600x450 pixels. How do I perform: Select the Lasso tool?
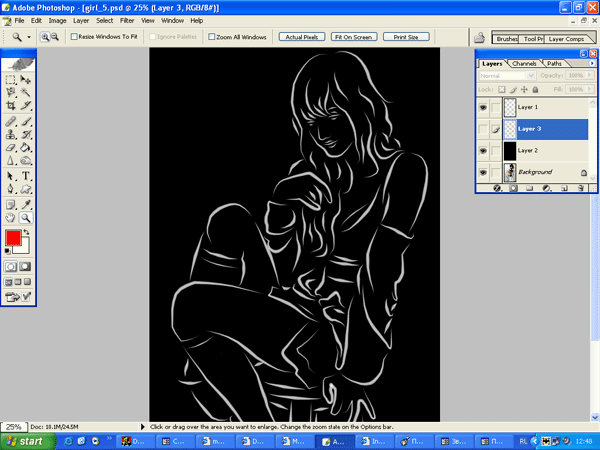[11, 92]
